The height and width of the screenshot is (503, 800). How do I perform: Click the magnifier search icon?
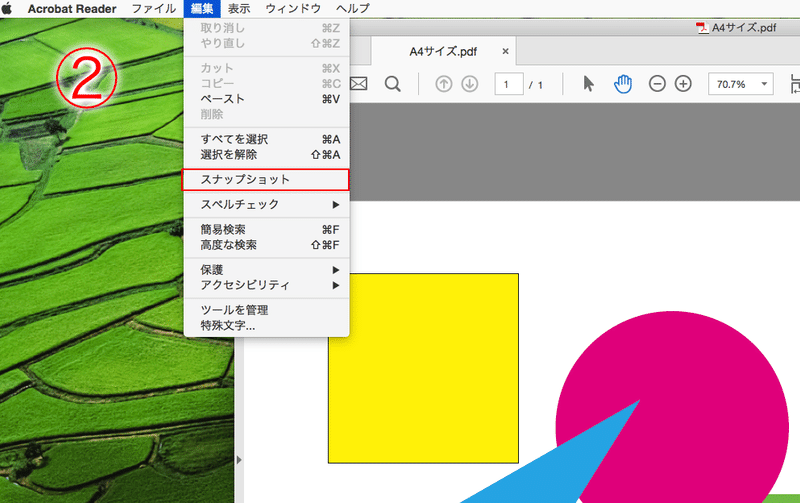pyautogui.click(x=392, y=84)
